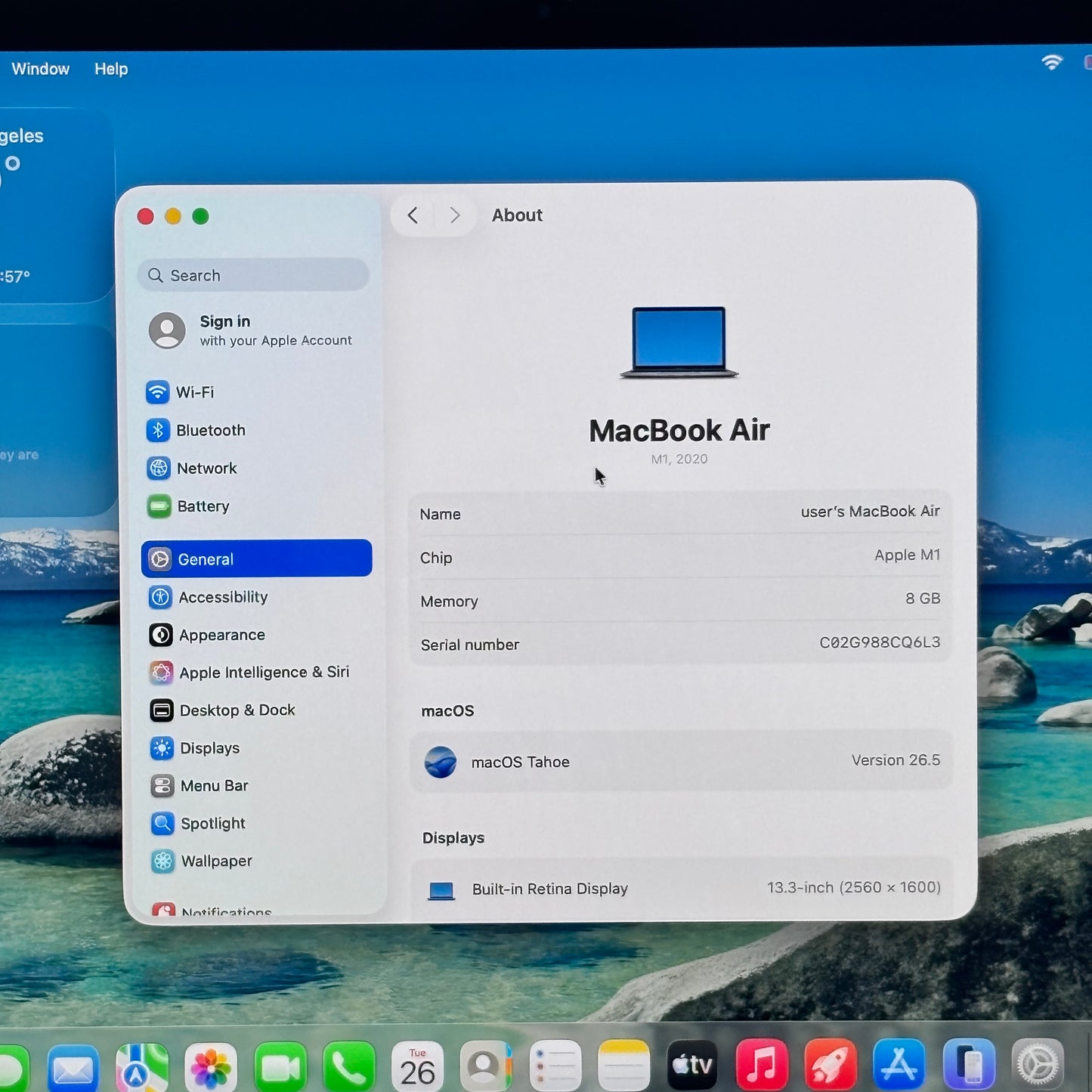Click the Name row value "user's MacBook Air"
1092x1092 pixels.
click(870, 512)
